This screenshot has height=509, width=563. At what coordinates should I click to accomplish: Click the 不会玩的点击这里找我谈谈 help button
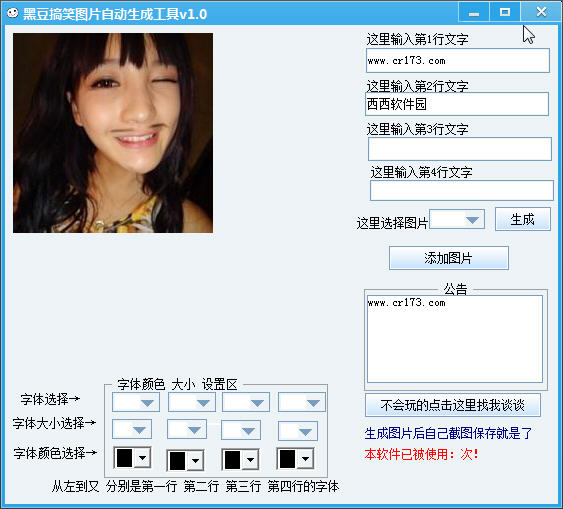pyautogui.click(x=453, y=405)
